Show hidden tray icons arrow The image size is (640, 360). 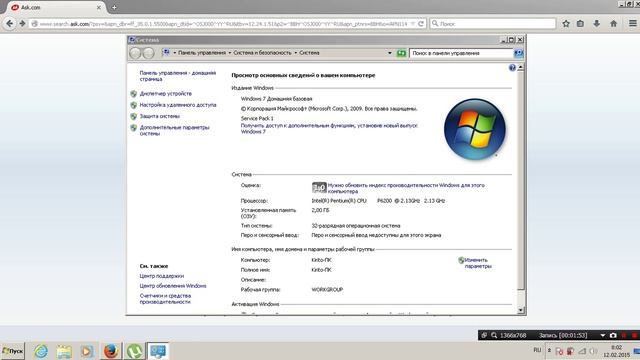click(549, 350)
